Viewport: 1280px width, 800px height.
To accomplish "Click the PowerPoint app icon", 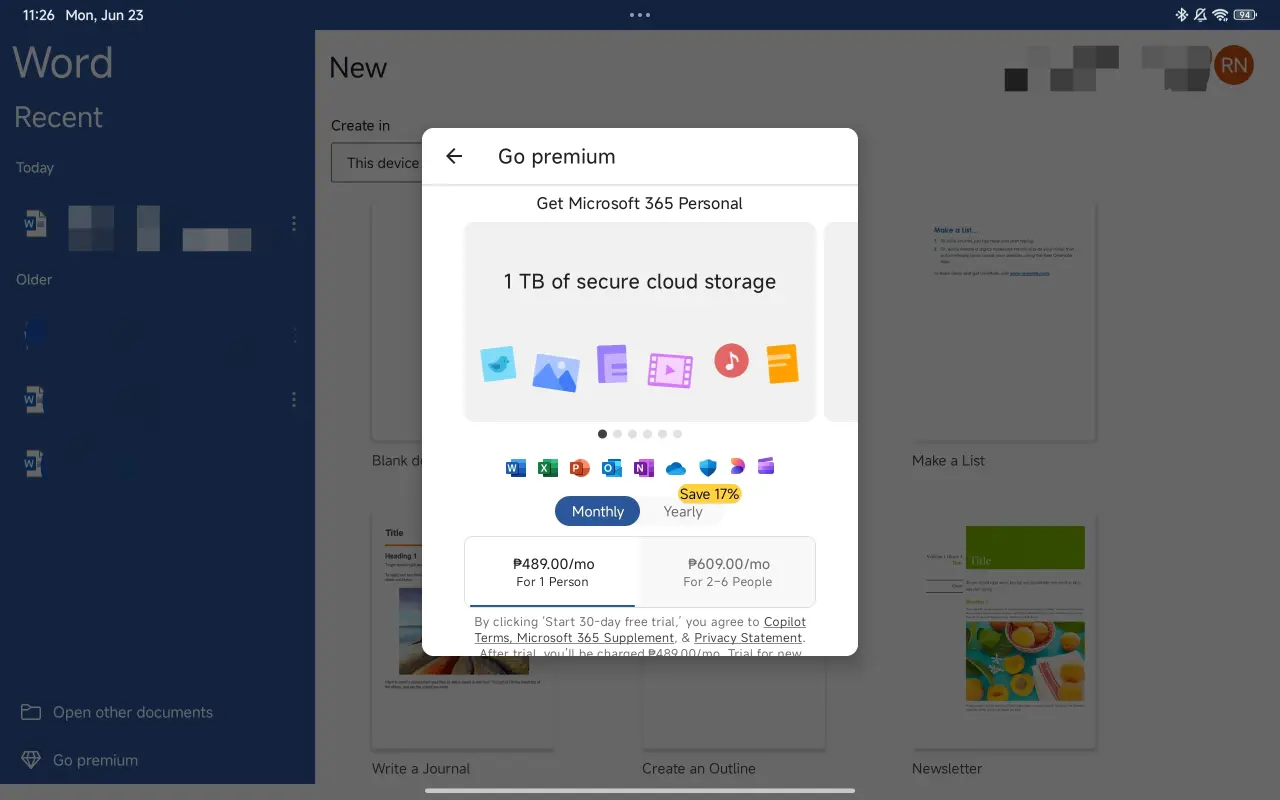I will 579,467.
